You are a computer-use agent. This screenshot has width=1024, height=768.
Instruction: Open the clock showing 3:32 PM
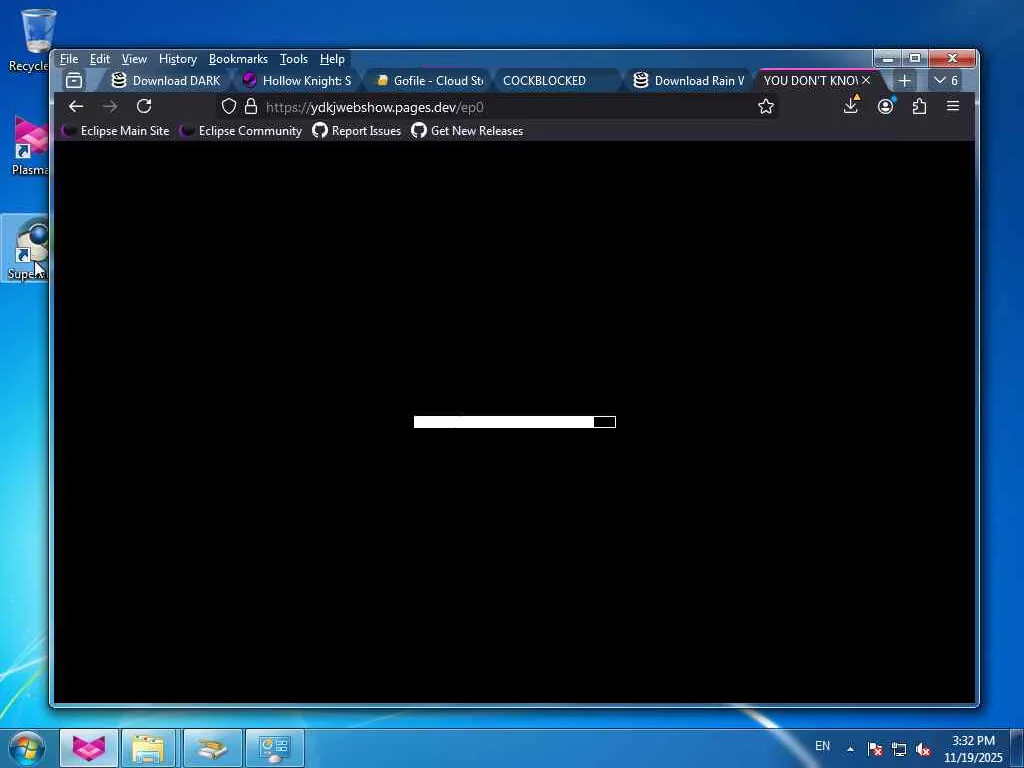(973, 749)
